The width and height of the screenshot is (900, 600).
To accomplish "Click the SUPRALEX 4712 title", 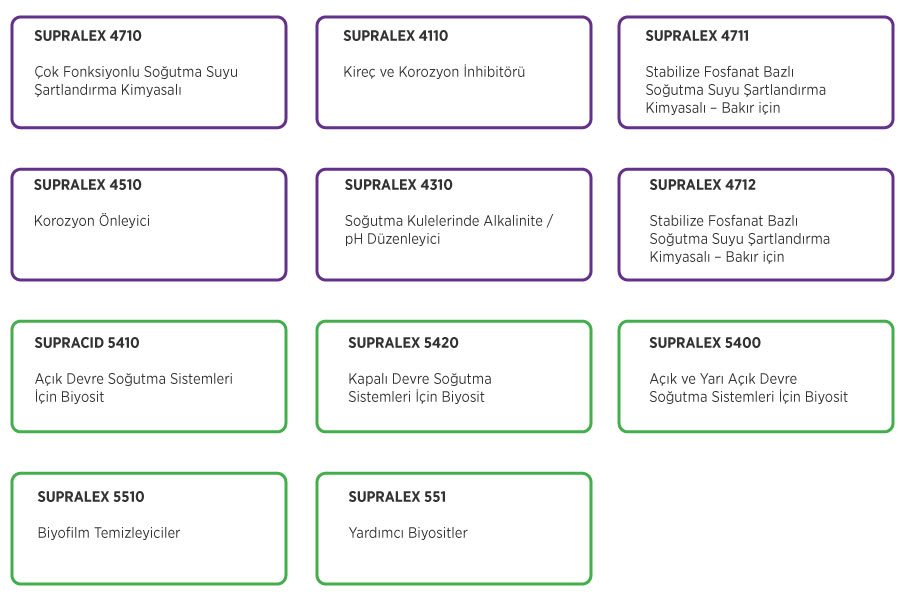I will [x=703, y=185].
